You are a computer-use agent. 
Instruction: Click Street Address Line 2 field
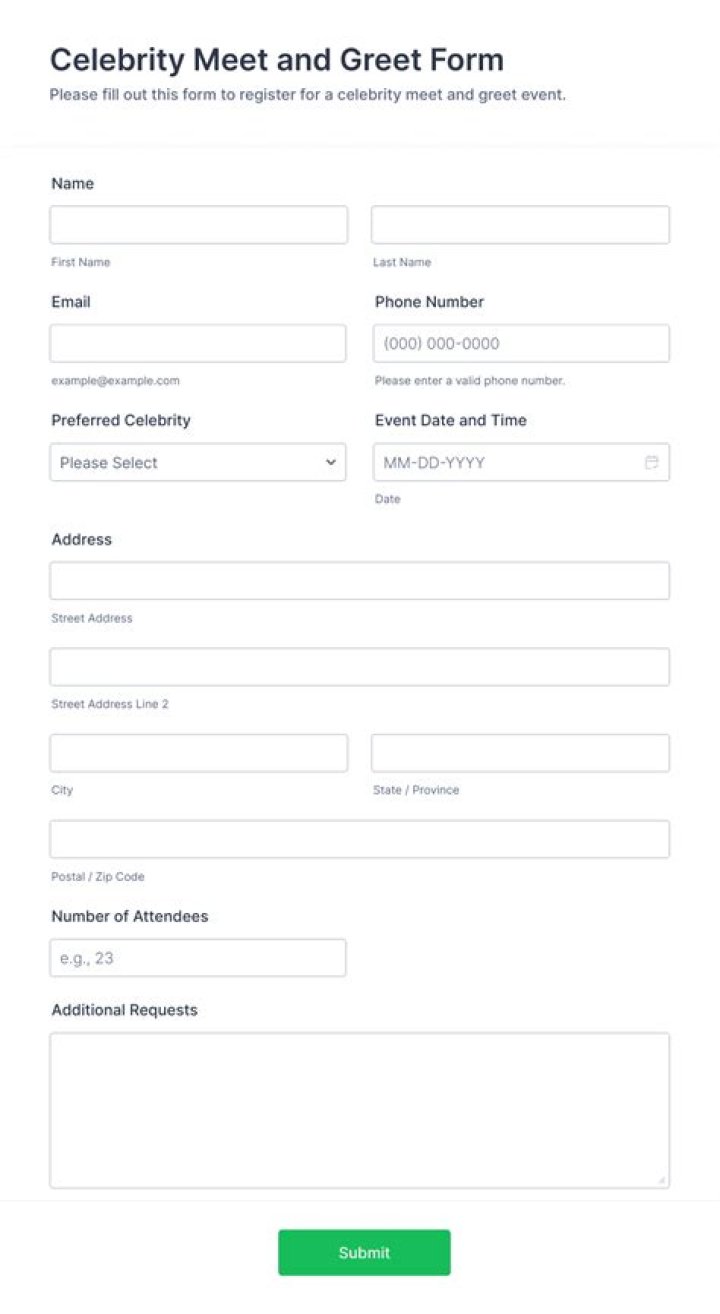click(360, 667)
